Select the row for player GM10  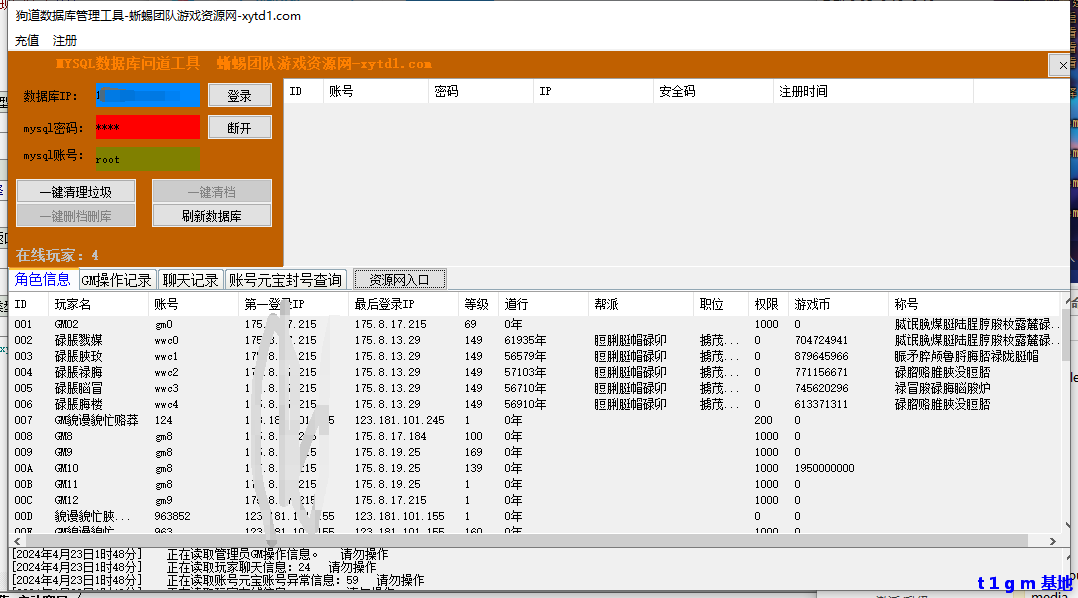(67, 468)
